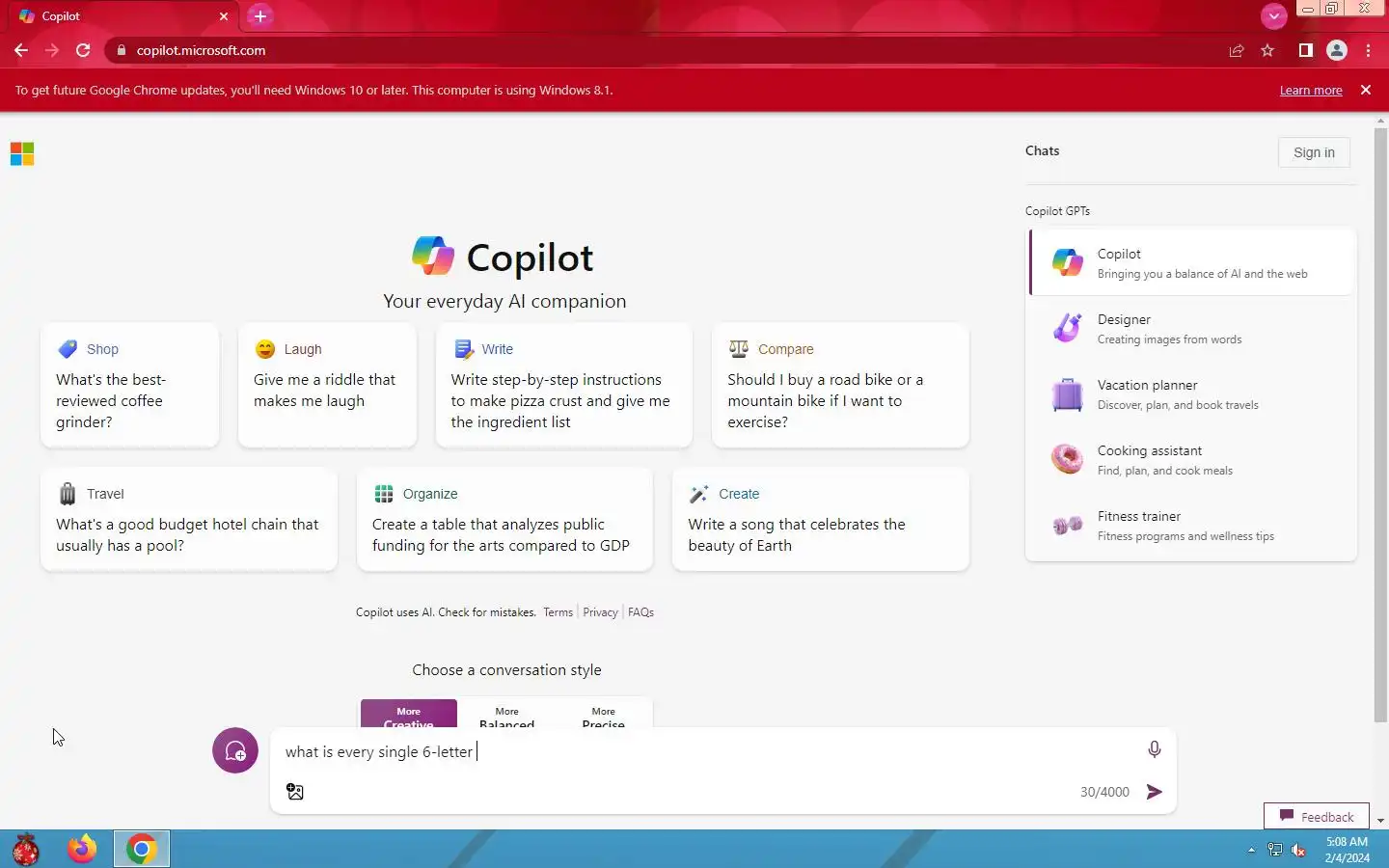Select More Creative conversation style

pyautogui.click(x=409, y=714)
